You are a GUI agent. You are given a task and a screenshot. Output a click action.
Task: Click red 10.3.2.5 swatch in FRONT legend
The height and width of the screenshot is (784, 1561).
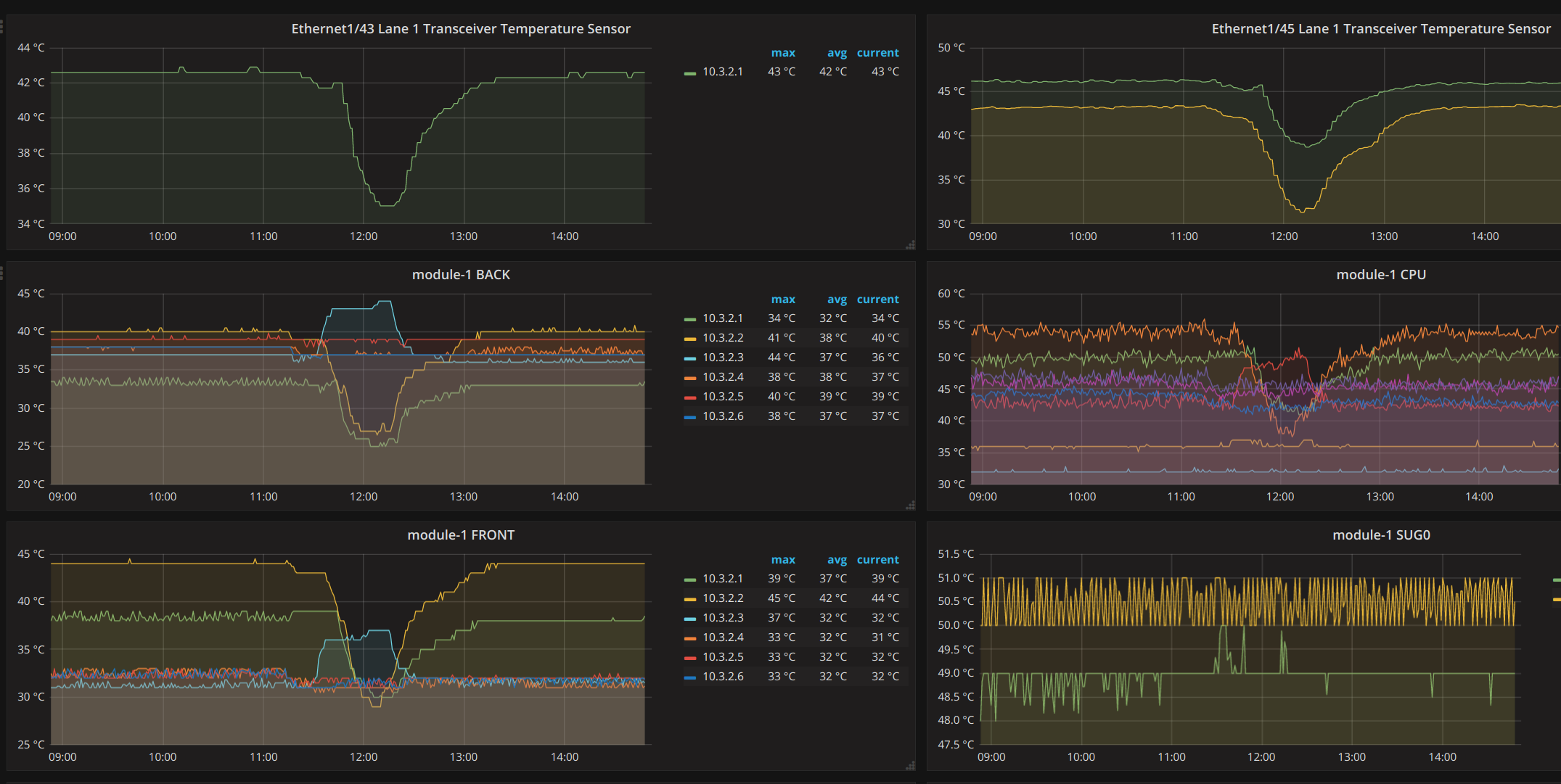(690, 658)
